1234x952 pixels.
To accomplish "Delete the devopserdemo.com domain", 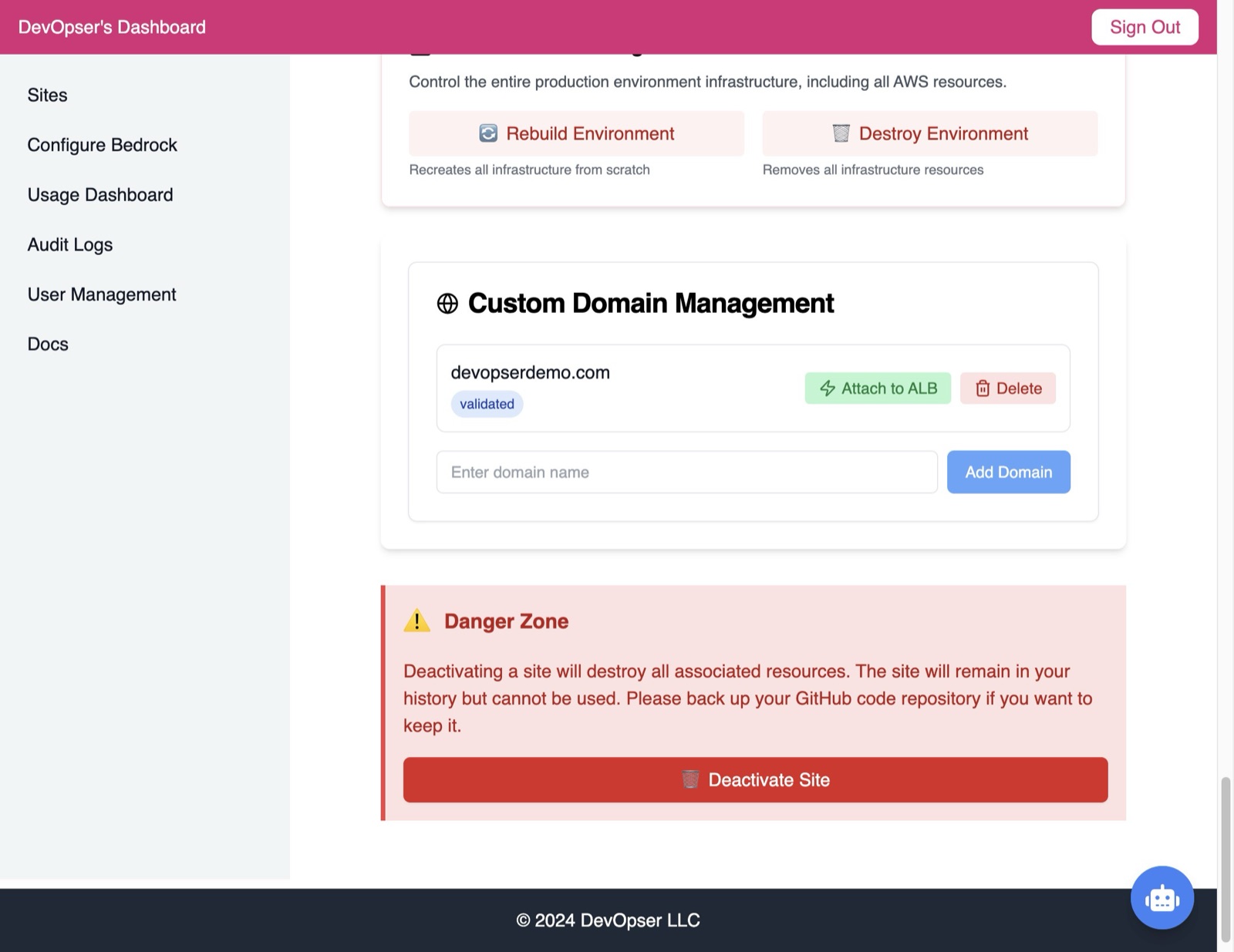I will coord(1007,389).
